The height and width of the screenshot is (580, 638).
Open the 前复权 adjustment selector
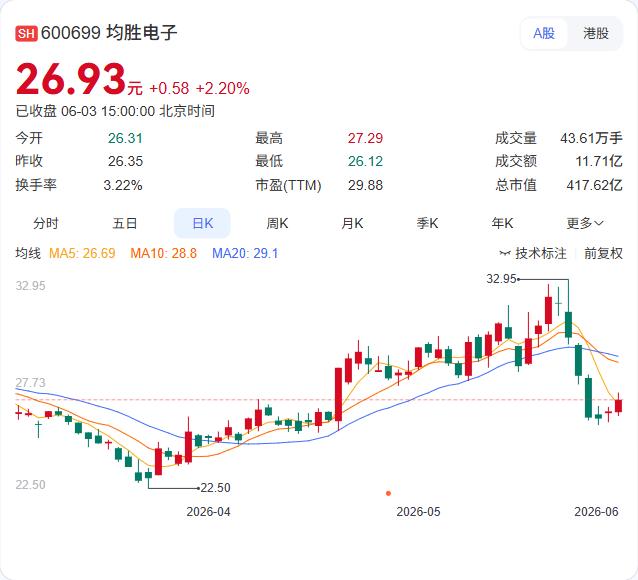tap(603, 254)
